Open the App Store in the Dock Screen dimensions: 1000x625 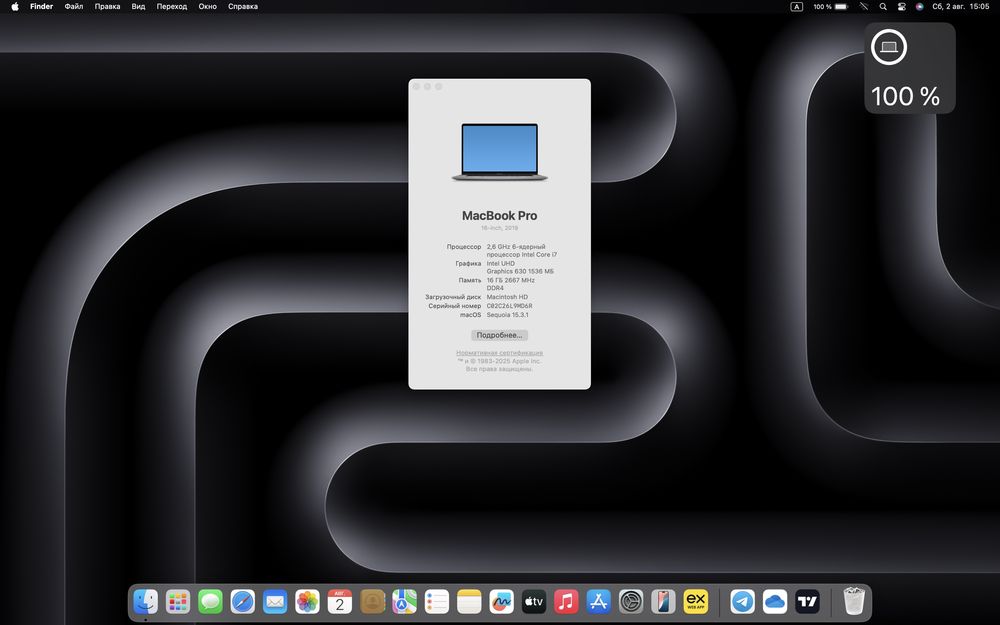598,601
